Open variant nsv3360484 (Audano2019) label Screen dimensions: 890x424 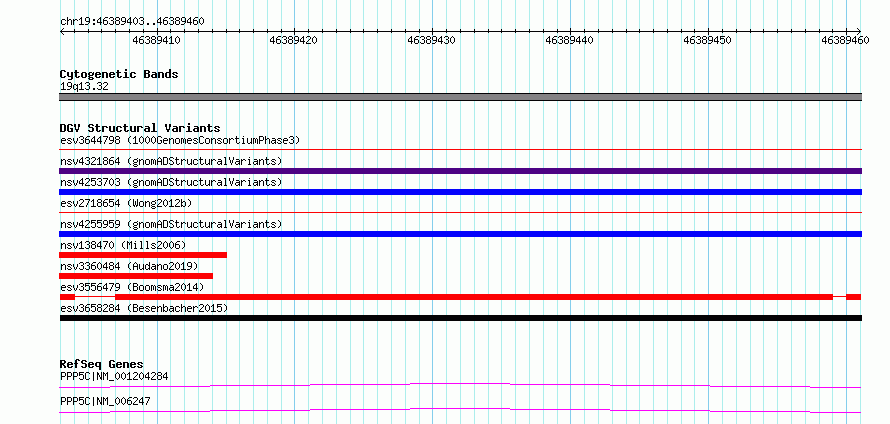(x=129, y=266)
